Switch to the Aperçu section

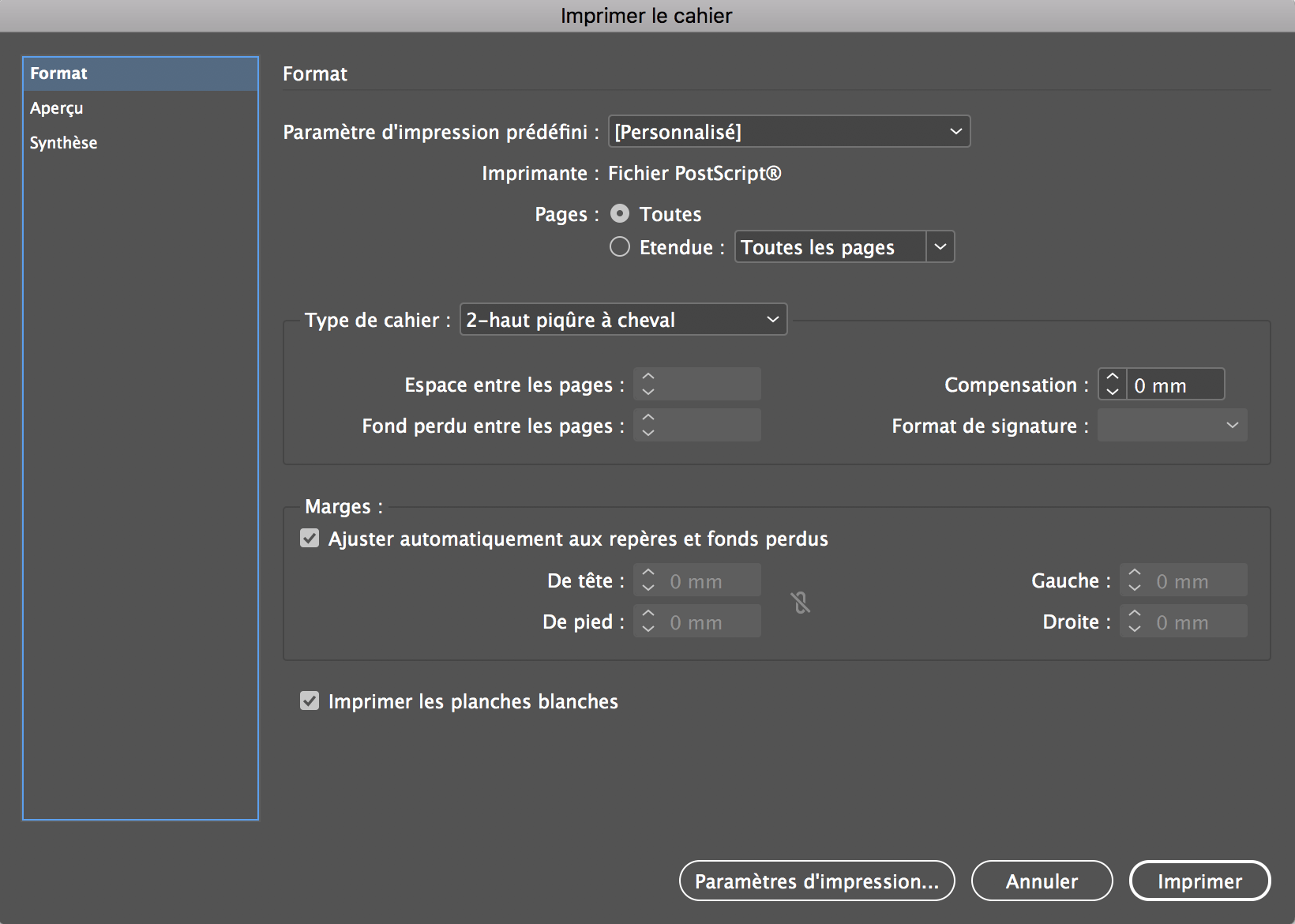click(x=57, y=108)
